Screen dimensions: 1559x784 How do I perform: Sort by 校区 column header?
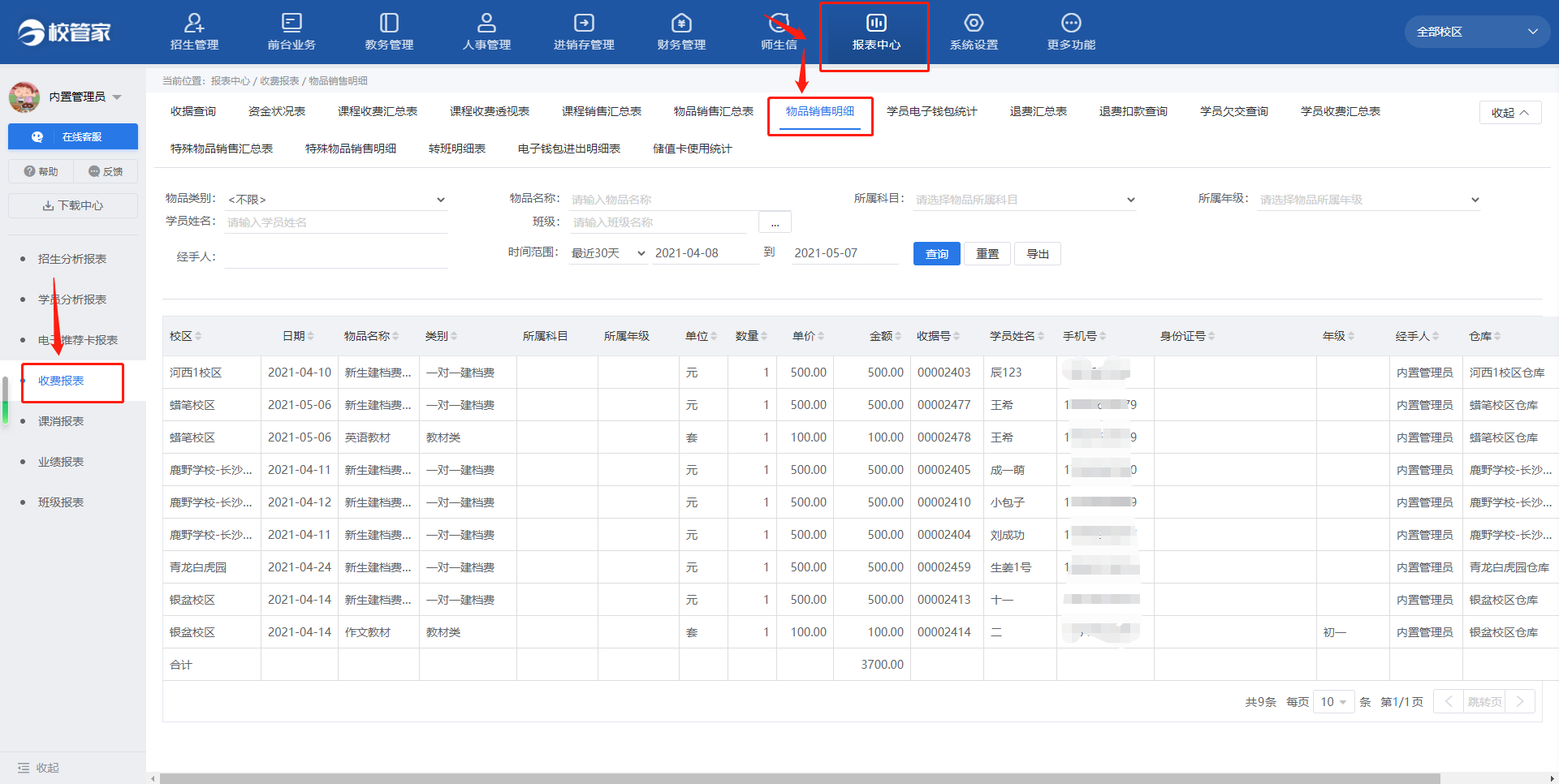point(185,336)
